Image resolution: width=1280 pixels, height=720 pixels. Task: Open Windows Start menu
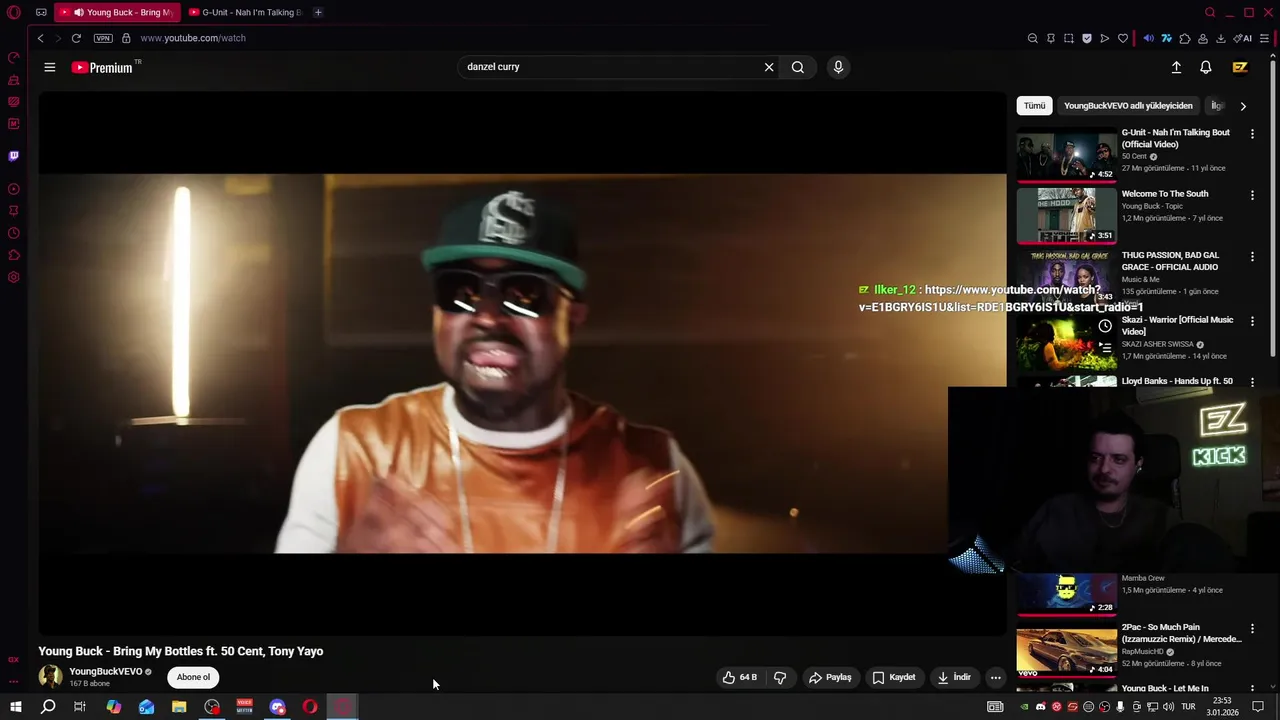(x=15, y=707)
